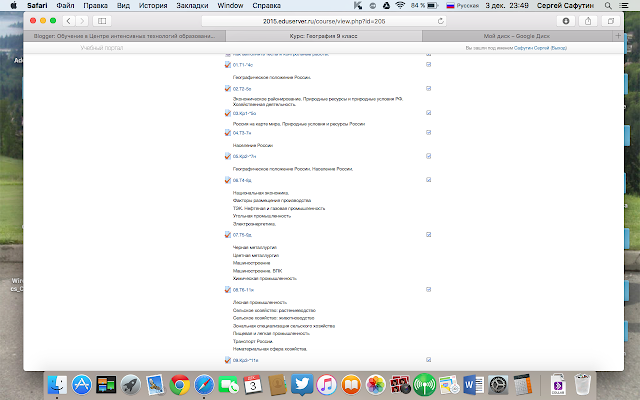Show the Safari sidebar

pos(102,21)
